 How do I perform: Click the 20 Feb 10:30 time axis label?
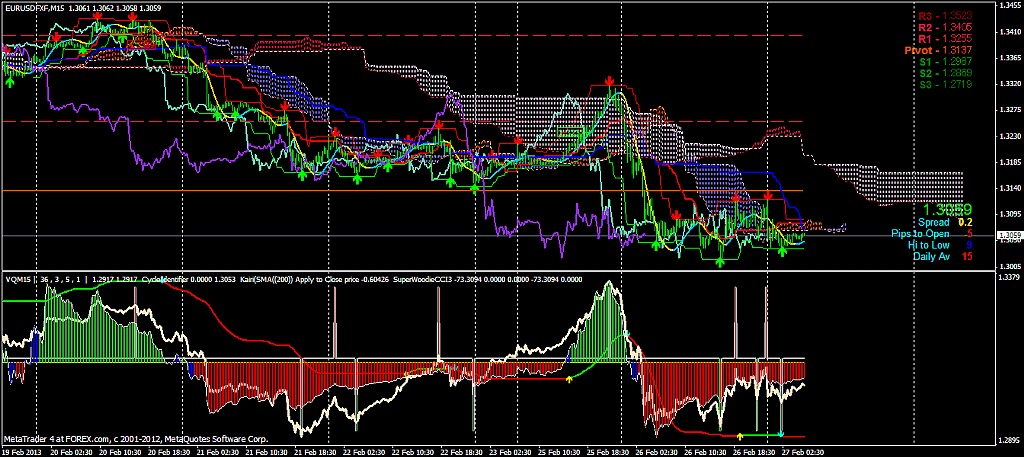point(118,451)
